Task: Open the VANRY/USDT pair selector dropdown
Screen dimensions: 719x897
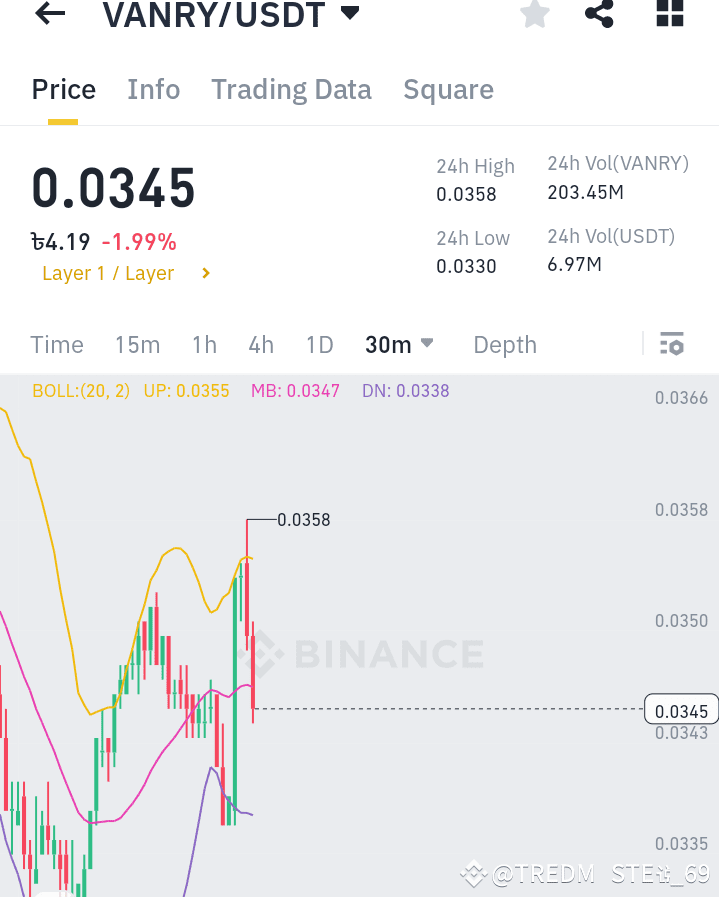Action: tap(232, 15)
